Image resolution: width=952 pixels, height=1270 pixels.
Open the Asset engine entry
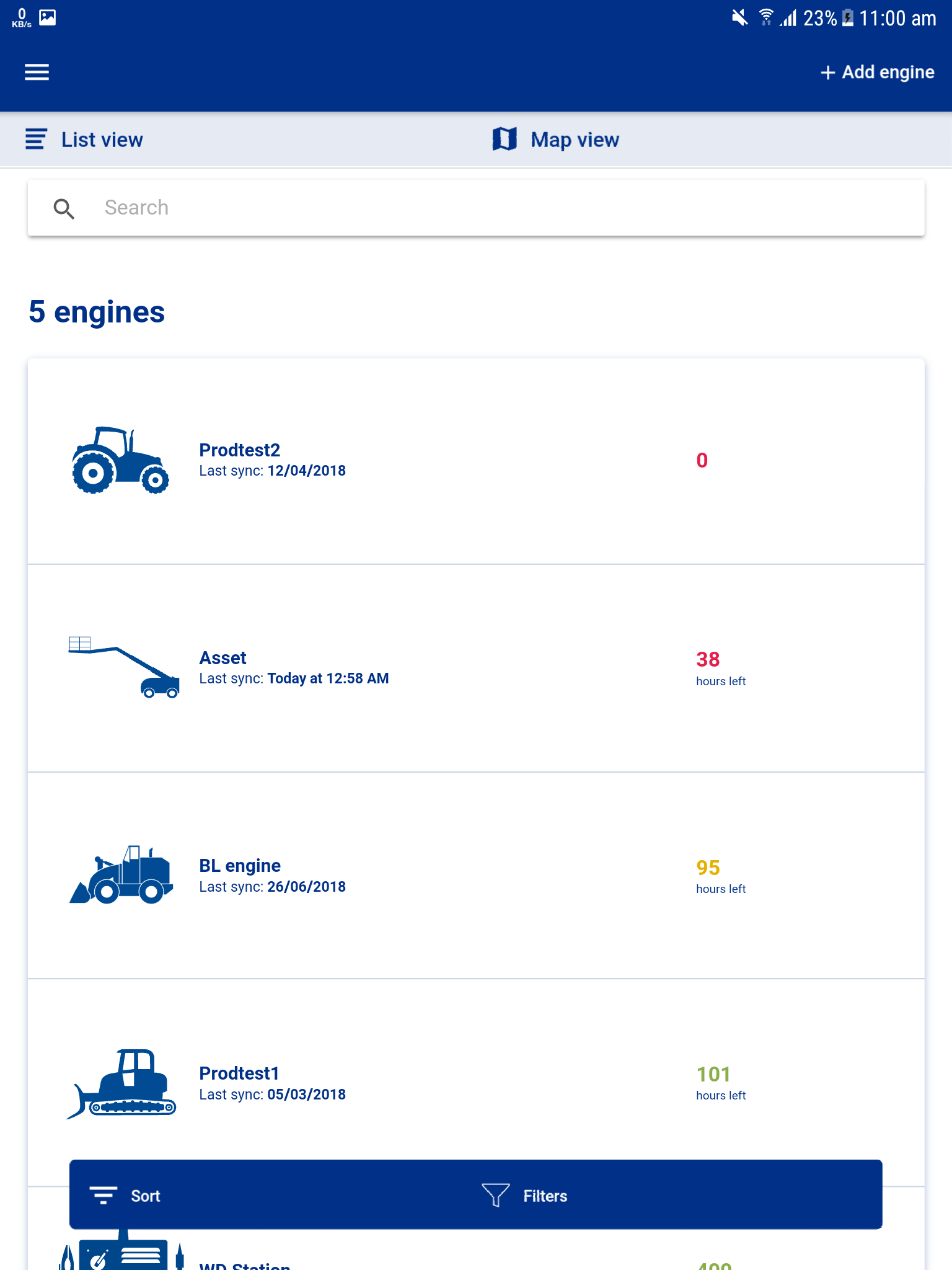pyautogui.click(x=476, y=668)
